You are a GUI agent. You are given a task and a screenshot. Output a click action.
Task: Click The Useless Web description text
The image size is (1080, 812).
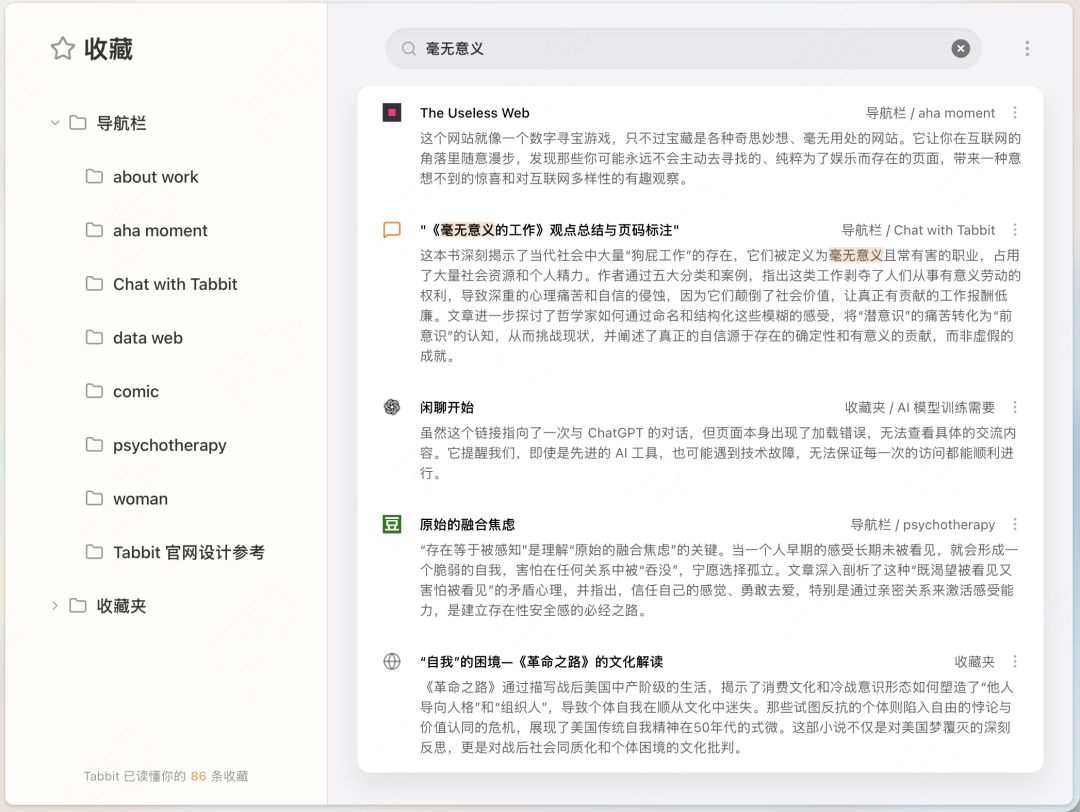tap(720, 158)
